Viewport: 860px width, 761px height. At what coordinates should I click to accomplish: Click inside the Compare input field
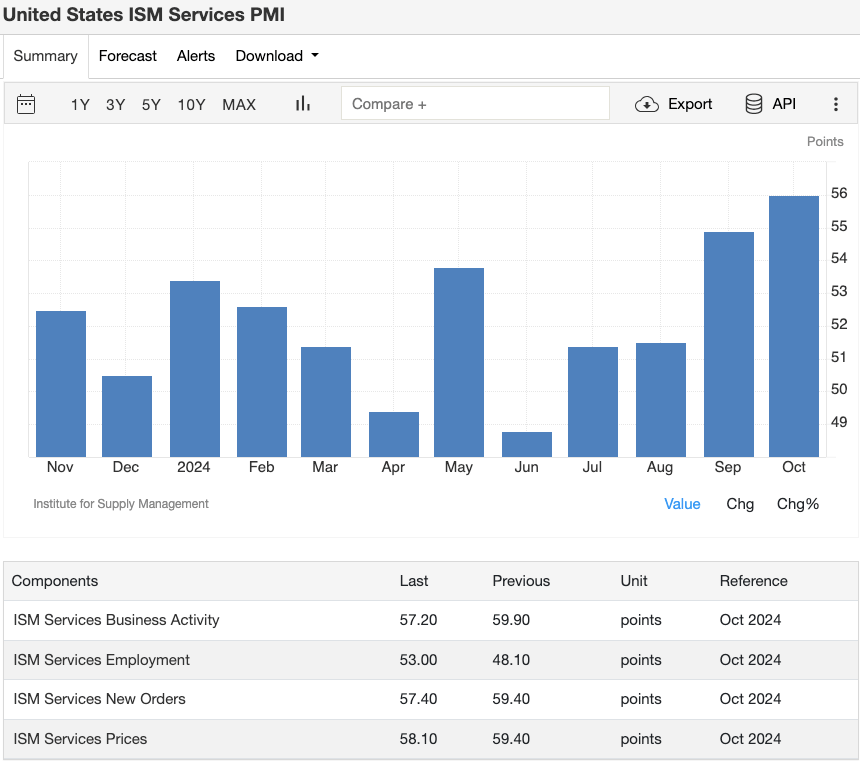475,102
